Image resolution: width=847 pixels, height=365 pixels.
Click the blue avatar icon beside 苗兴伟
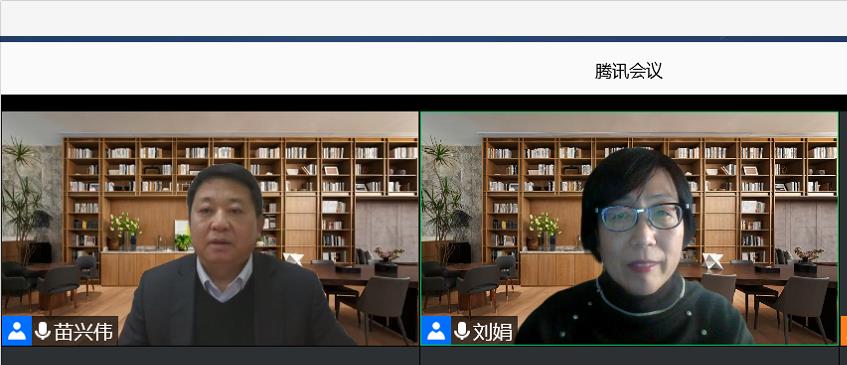pos(17,331)
